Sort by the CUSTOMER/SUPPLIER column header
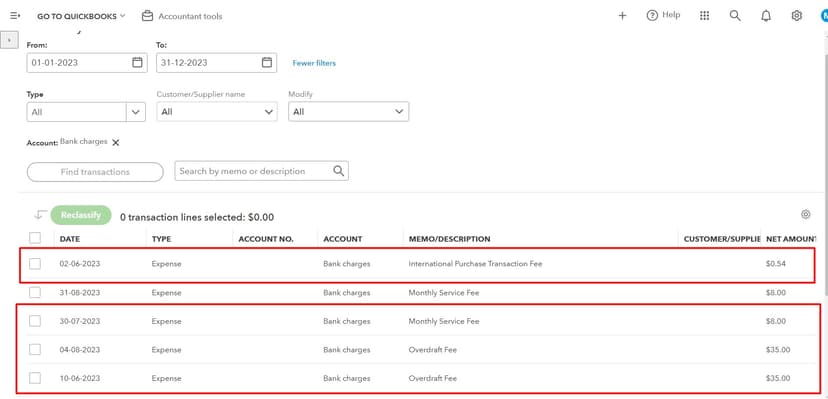The width and height of the screenshot is (828, 399). [722, 239]
